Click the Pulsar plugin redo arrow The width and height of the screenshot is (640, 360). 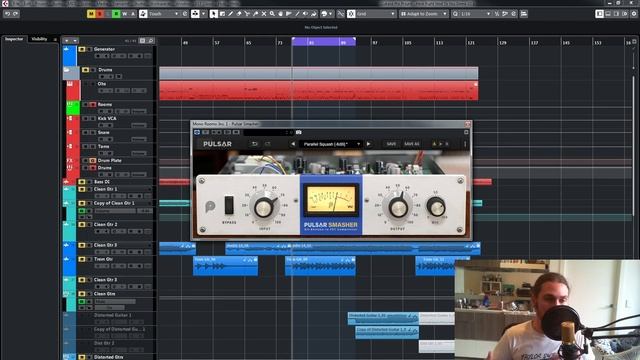[x=268, y=144]
